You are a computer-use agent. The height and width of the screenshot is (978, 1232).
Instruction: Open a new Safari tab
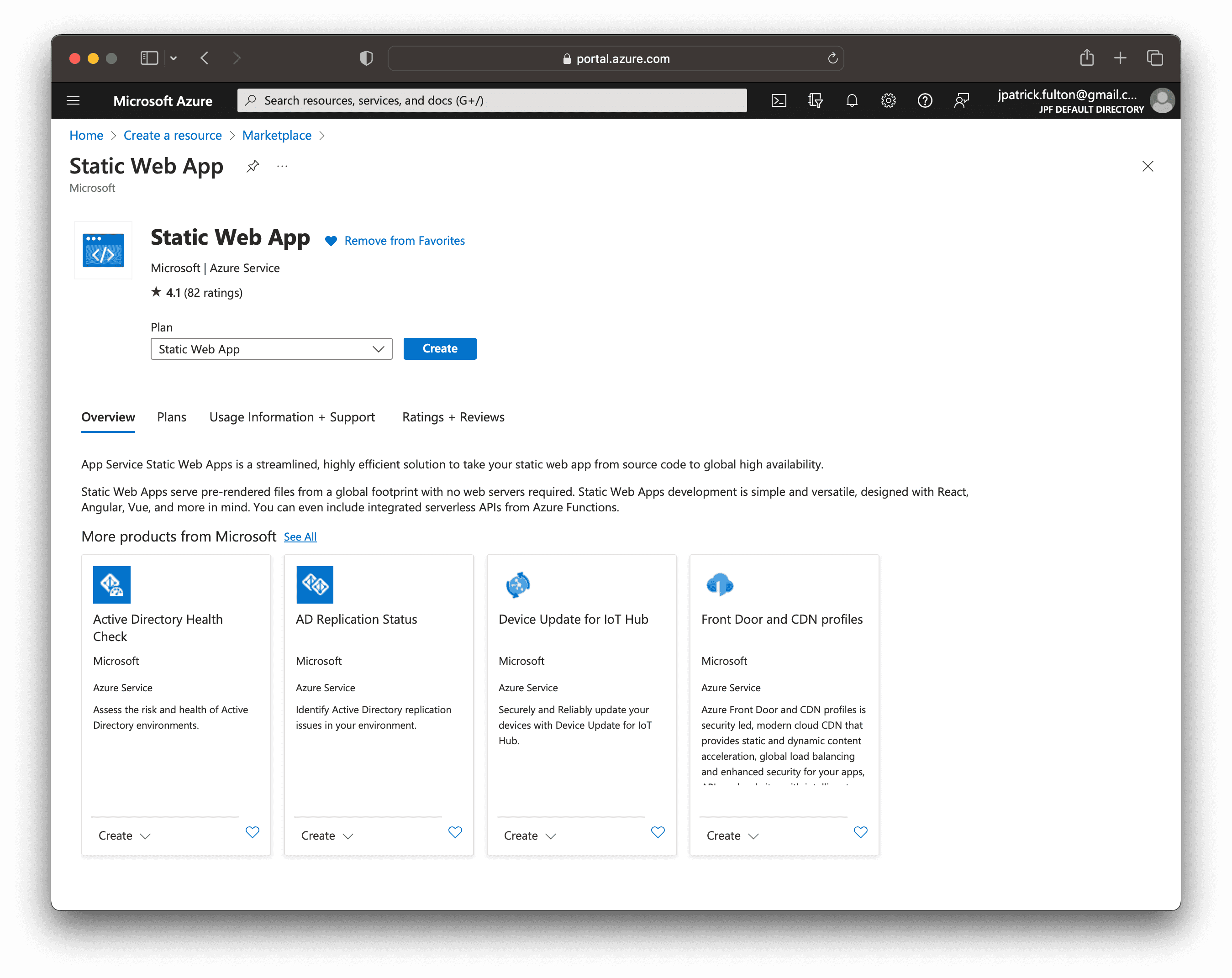1120,58
